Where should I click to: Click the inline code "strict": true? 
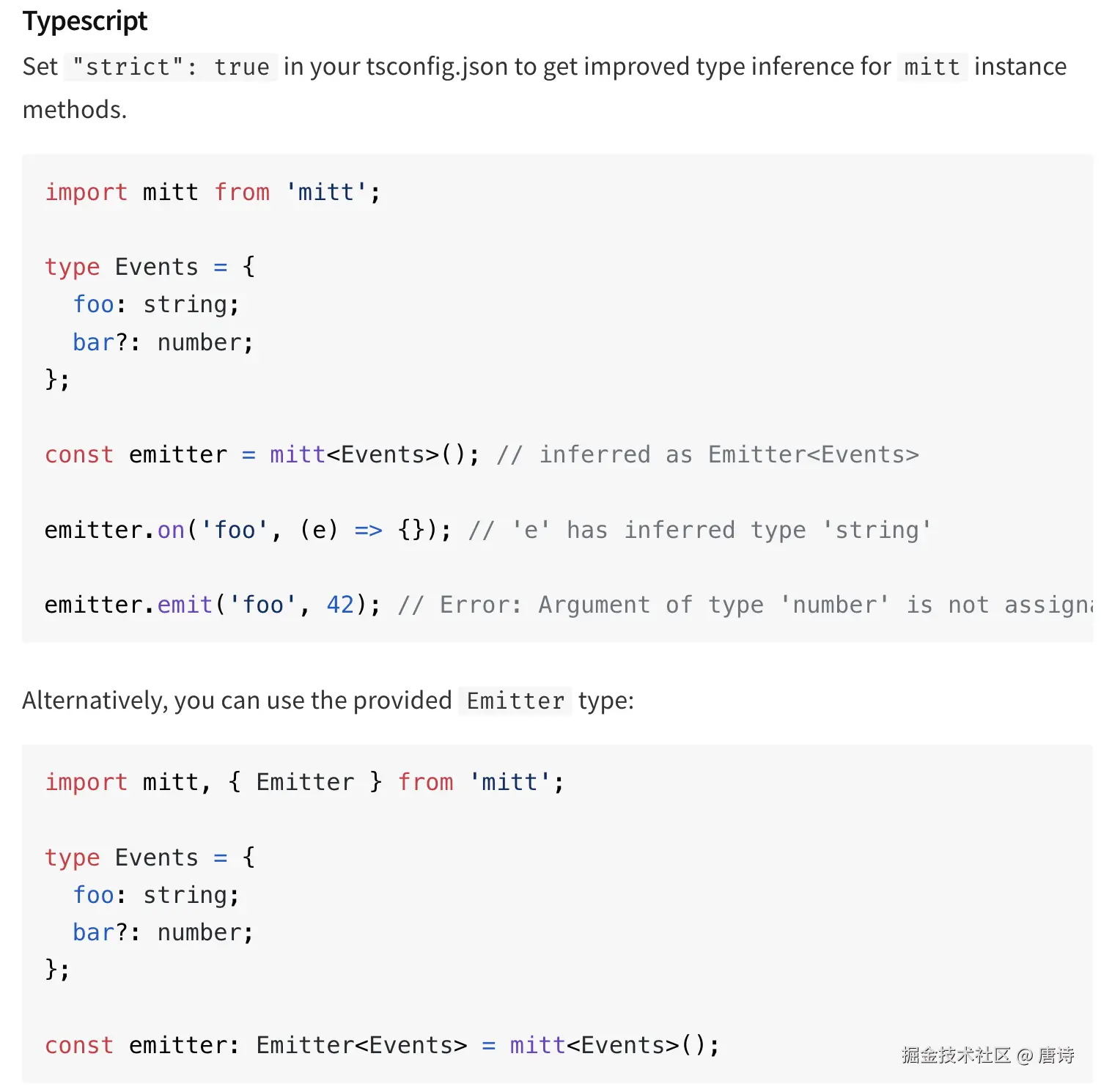[x=171, y=67]
